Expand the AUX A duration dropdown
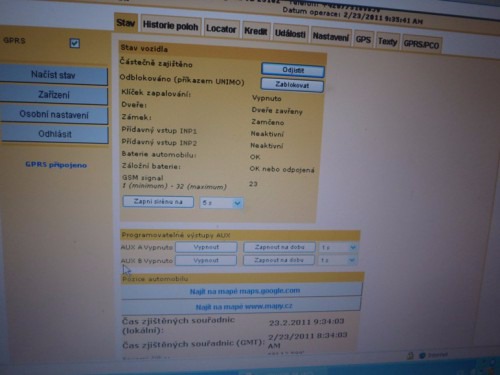Image resolution: width=500 pixels, height=375 pixels. click(x=338, y=248)
